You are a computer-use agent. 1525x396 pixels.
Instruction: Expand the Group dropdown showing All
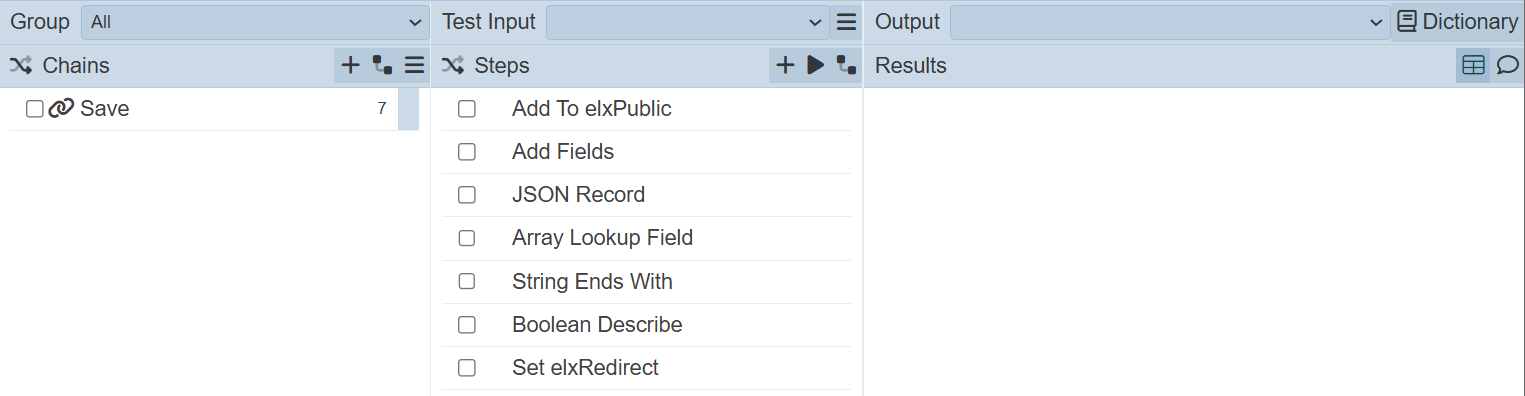(255, 22)
